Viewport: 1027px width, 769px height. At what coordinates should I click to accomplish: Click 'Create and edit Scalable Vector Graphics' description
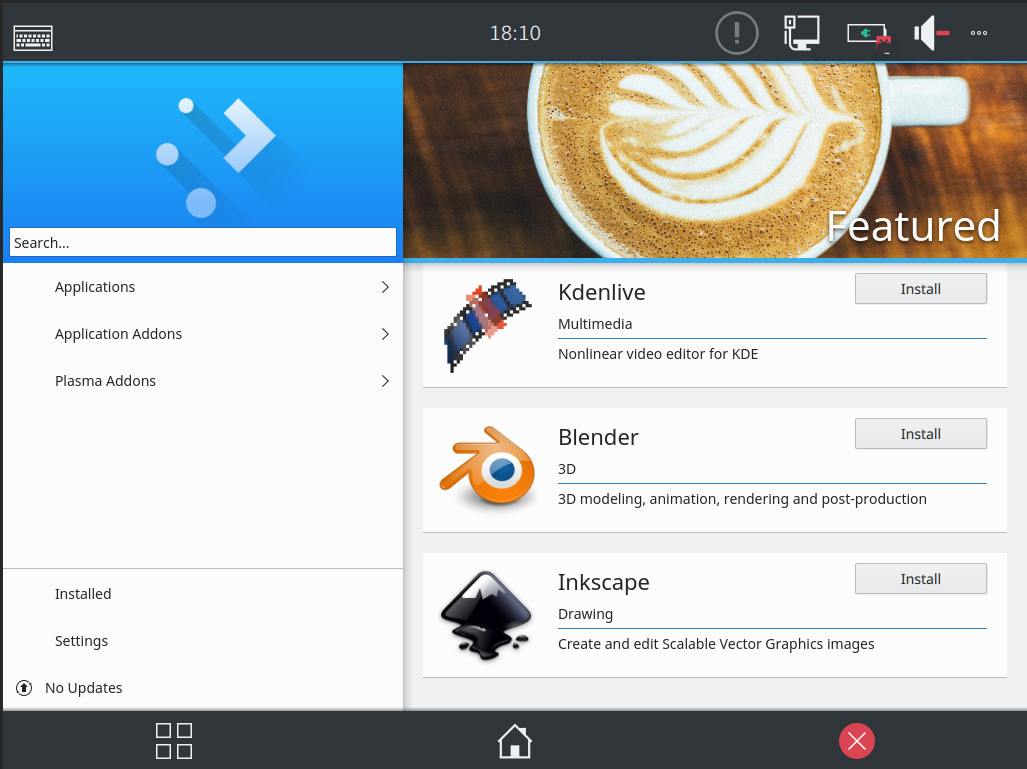pos(716,644)
